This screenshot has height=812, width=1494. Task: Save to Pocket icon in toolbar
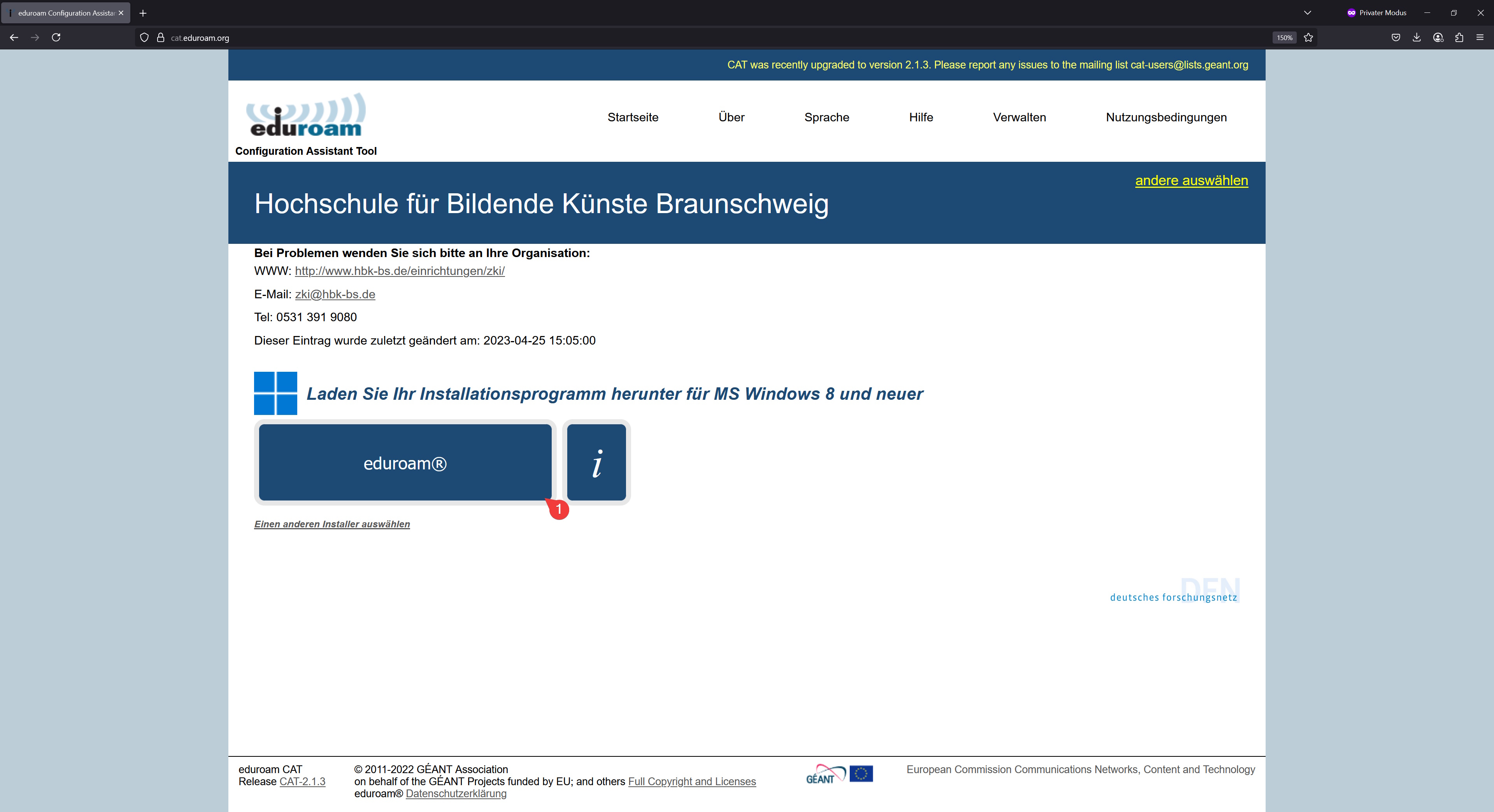pyautogui.click(x=1396, y=38)
